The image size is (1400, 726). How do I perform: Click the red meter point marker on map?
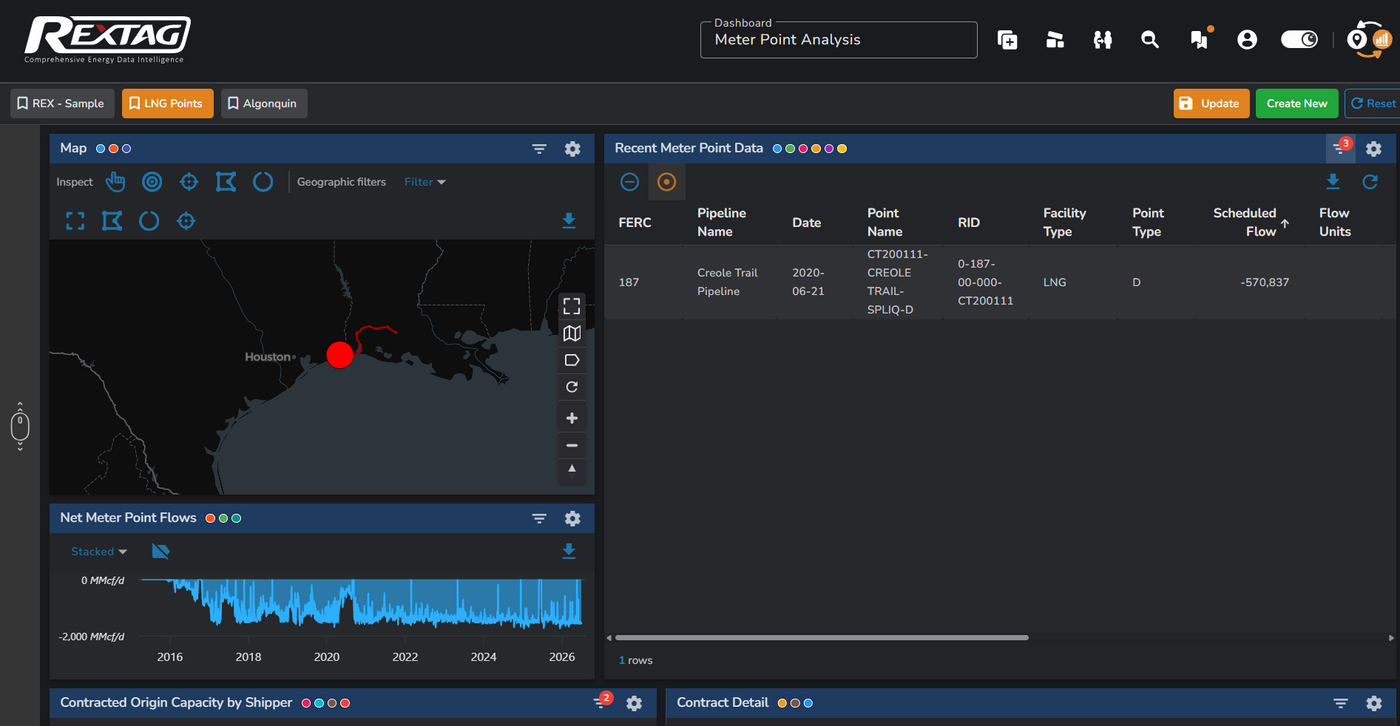(x=340, y=354)
